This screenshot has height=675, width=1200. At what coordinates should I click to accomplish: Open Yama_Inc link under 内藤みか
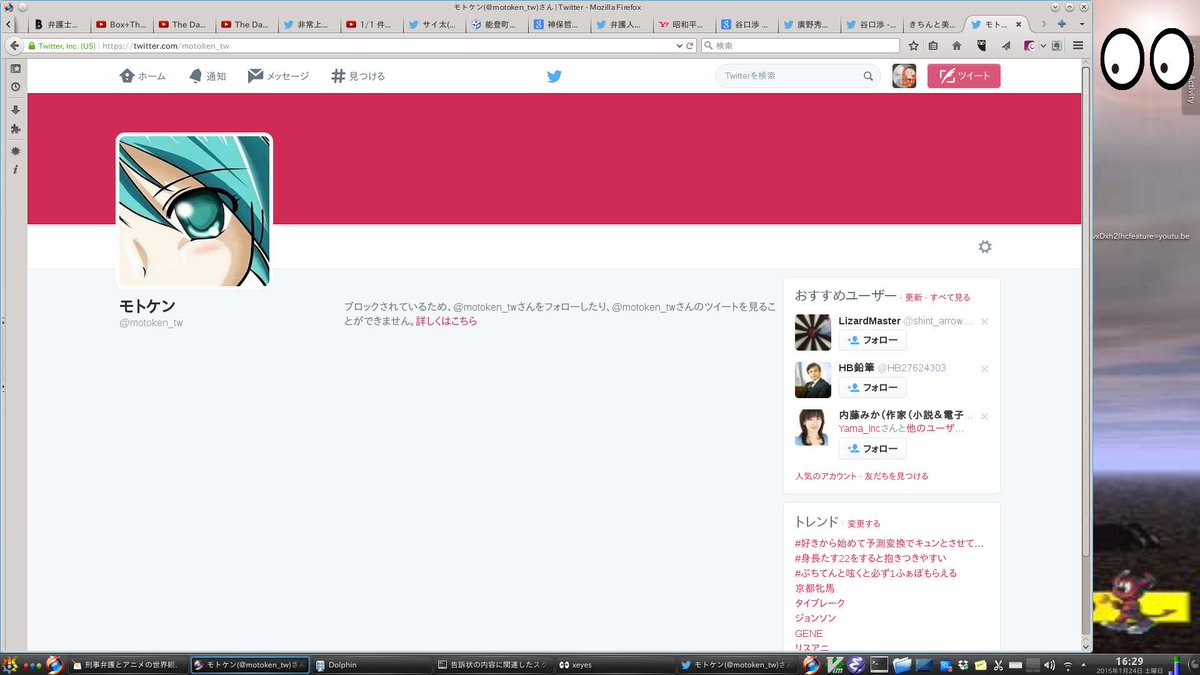(x=859, y=428)
